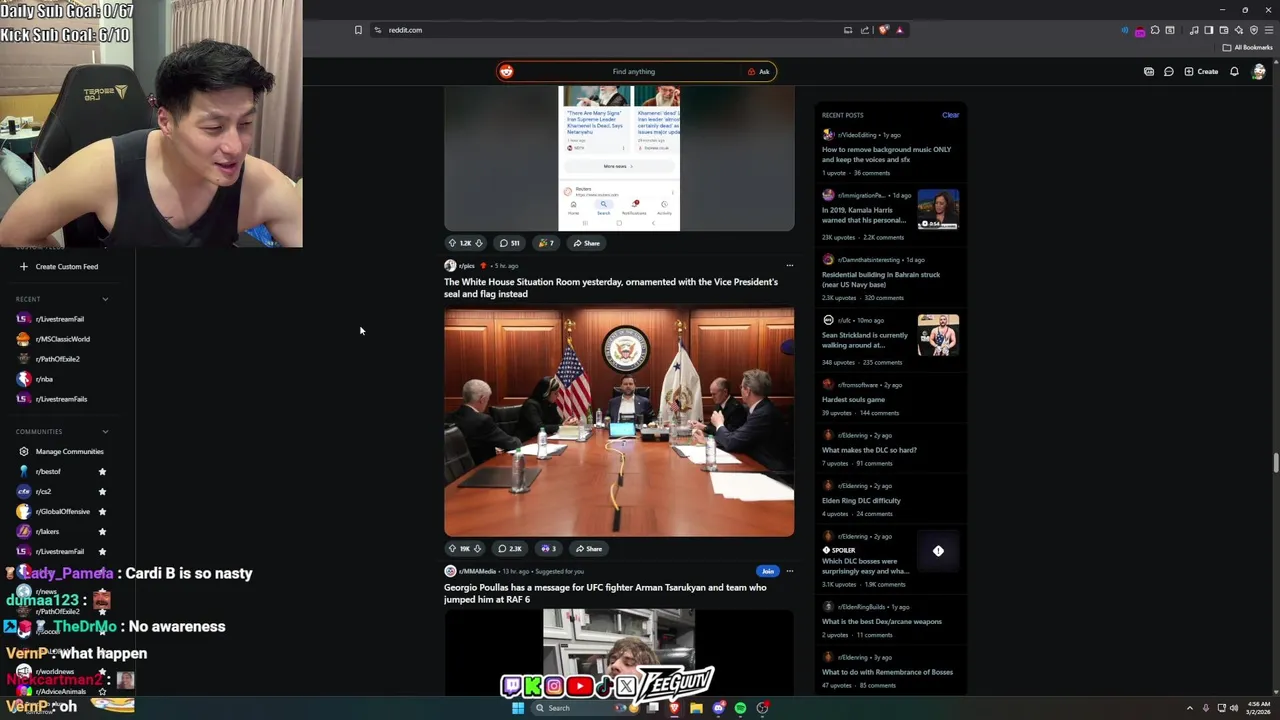
Task: Open the browser hamburger menu
Action: pyautogui.click(x=1268, y=30)
